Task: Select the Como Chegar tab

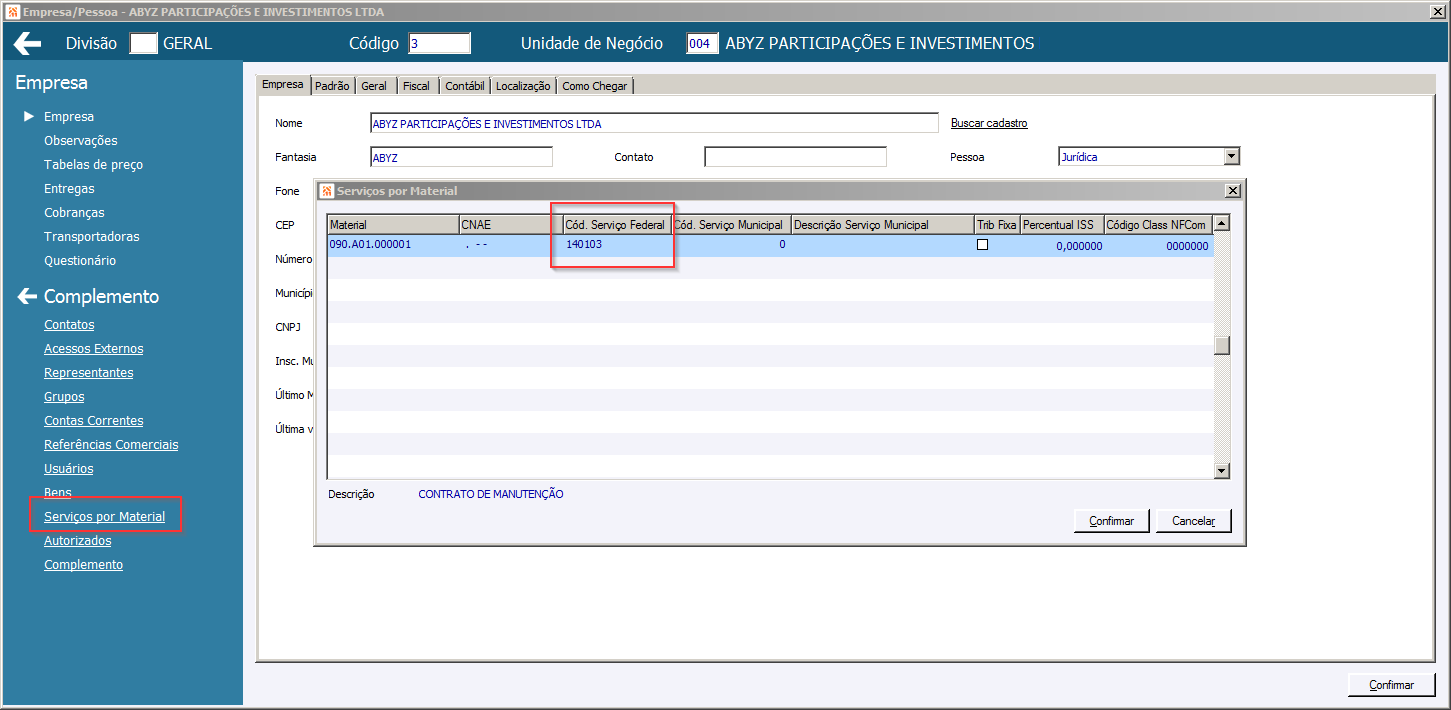Action: (x=594, y=86)
